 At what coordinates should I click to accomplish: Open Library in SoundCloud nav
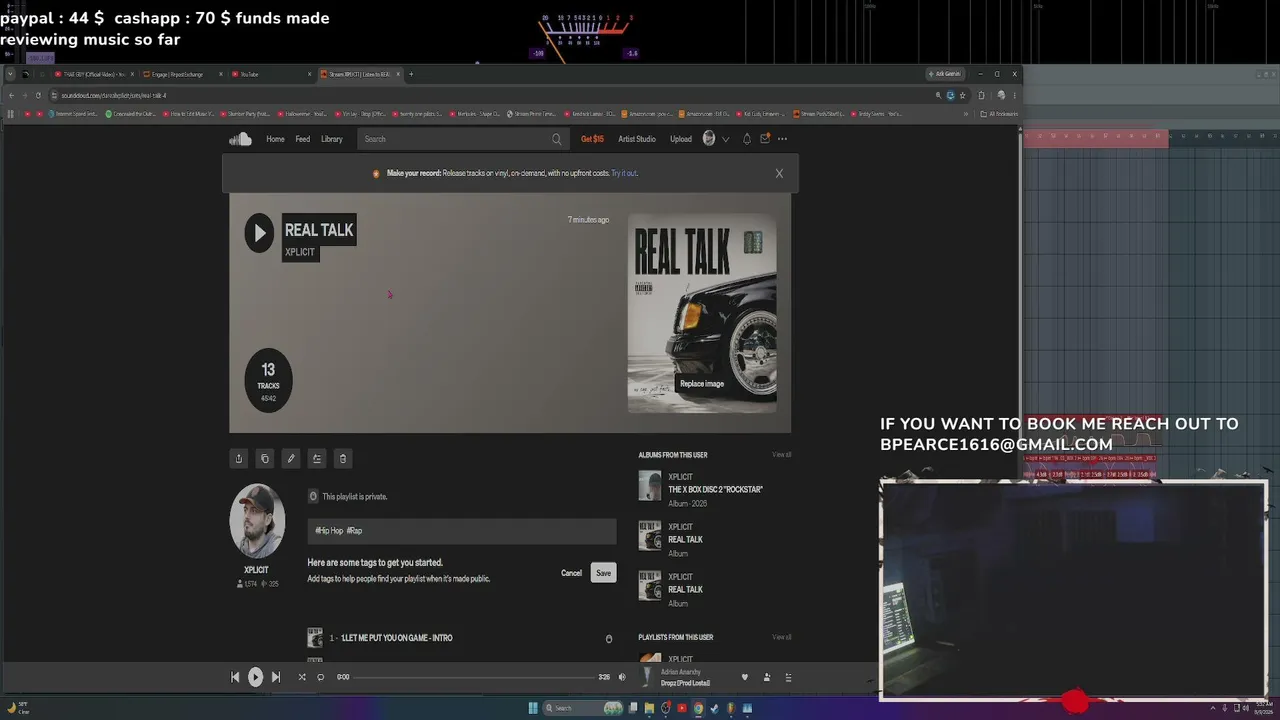(x=332, y=139)
